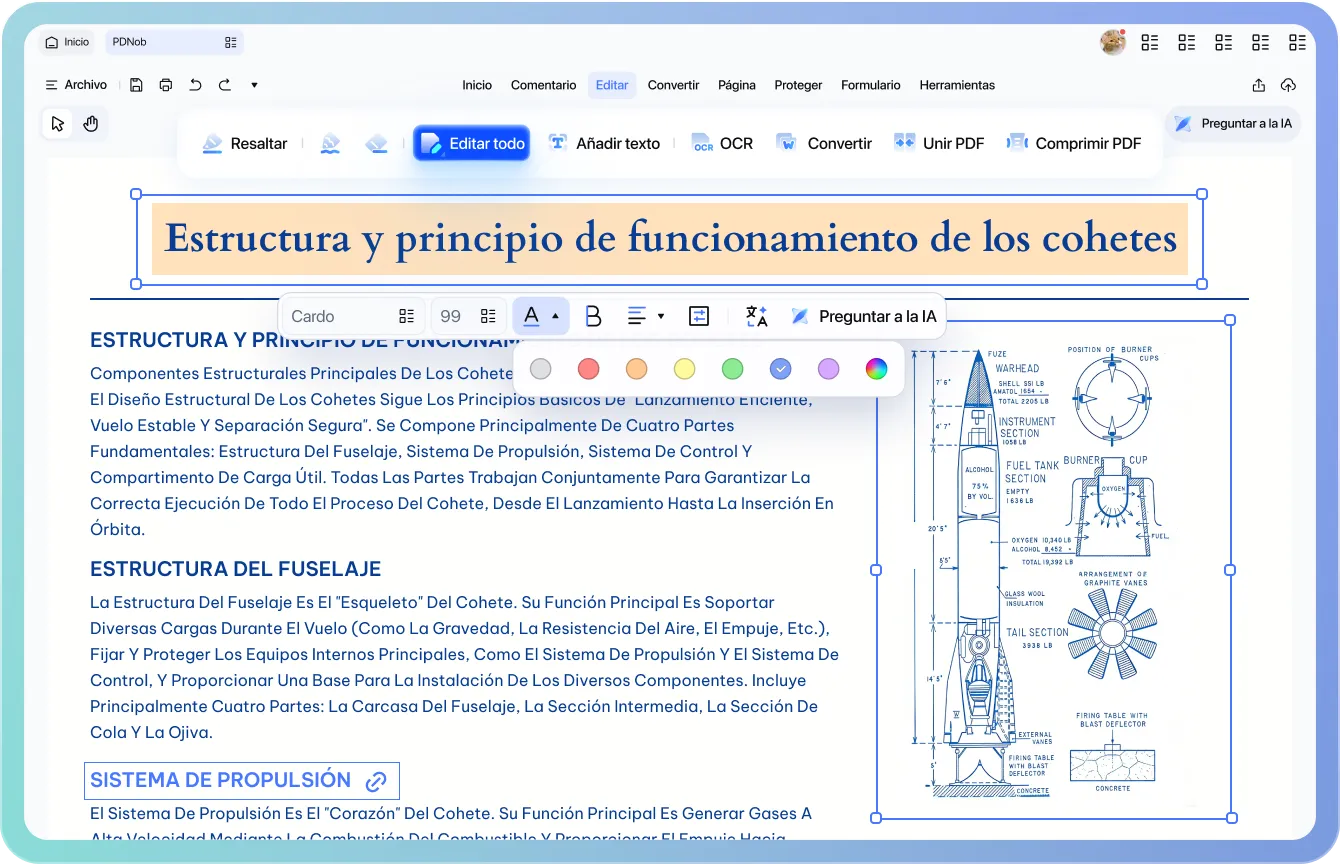
Task: Click the Bold formatting icon
Action: [x=593, y=316]
